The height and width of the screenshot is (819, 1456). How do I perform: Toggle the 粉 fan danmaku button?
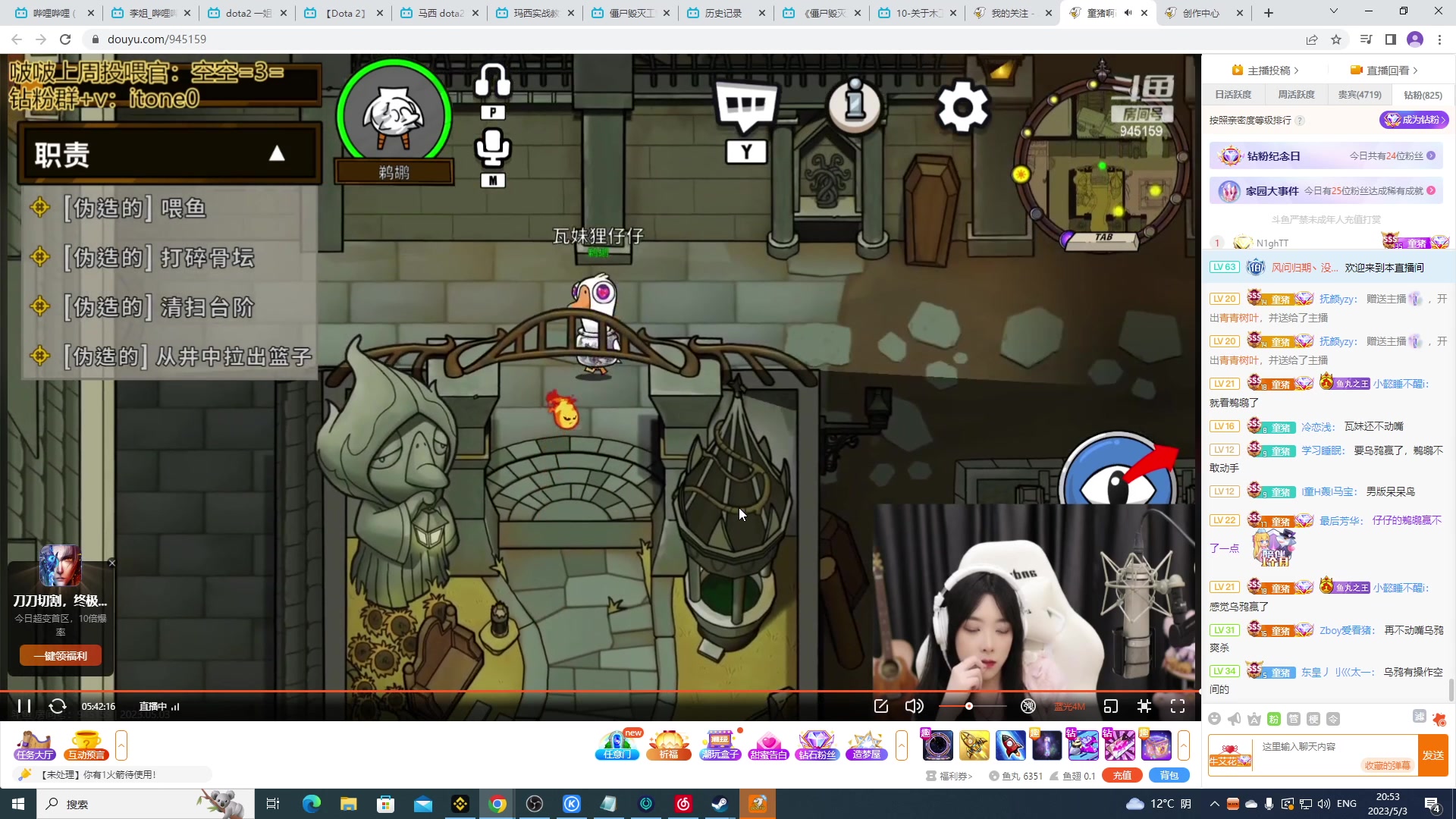click(1274, 719)
